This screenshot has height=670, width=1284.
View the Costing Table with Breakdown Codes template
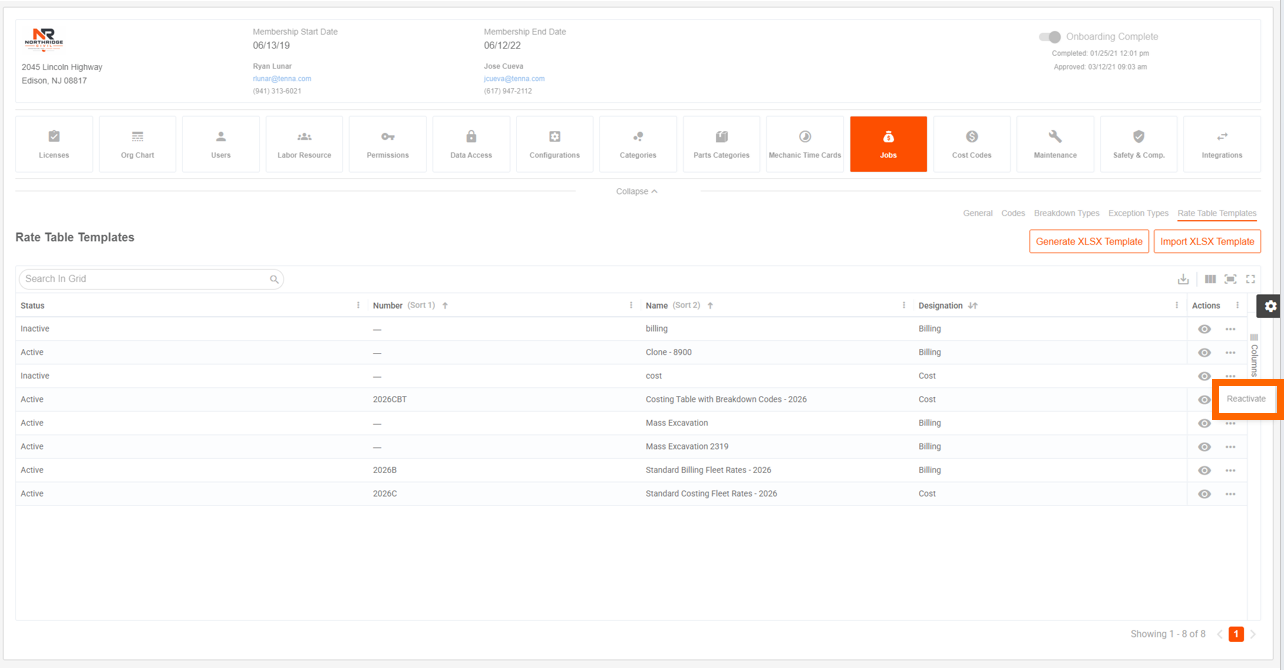tap(1204, 400)
